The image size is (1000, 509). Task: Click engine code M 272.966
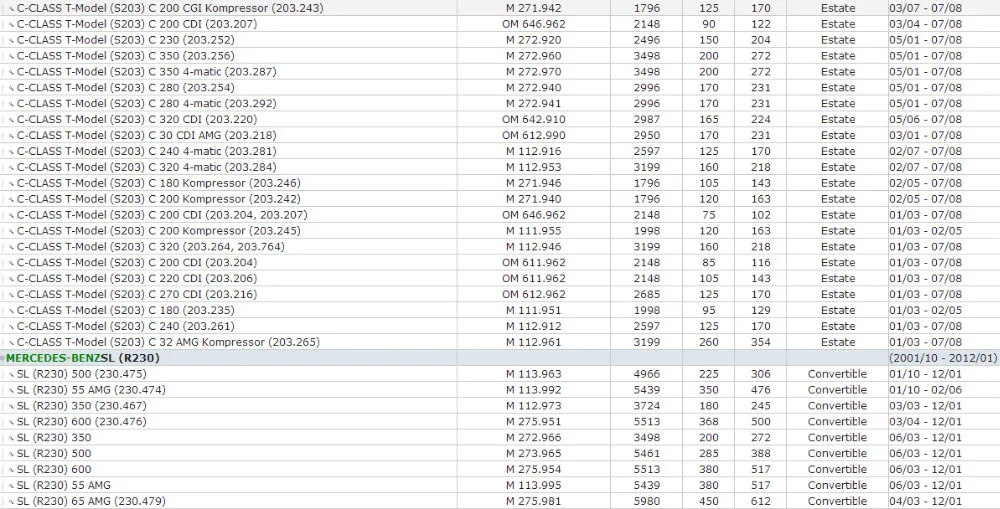534,438
